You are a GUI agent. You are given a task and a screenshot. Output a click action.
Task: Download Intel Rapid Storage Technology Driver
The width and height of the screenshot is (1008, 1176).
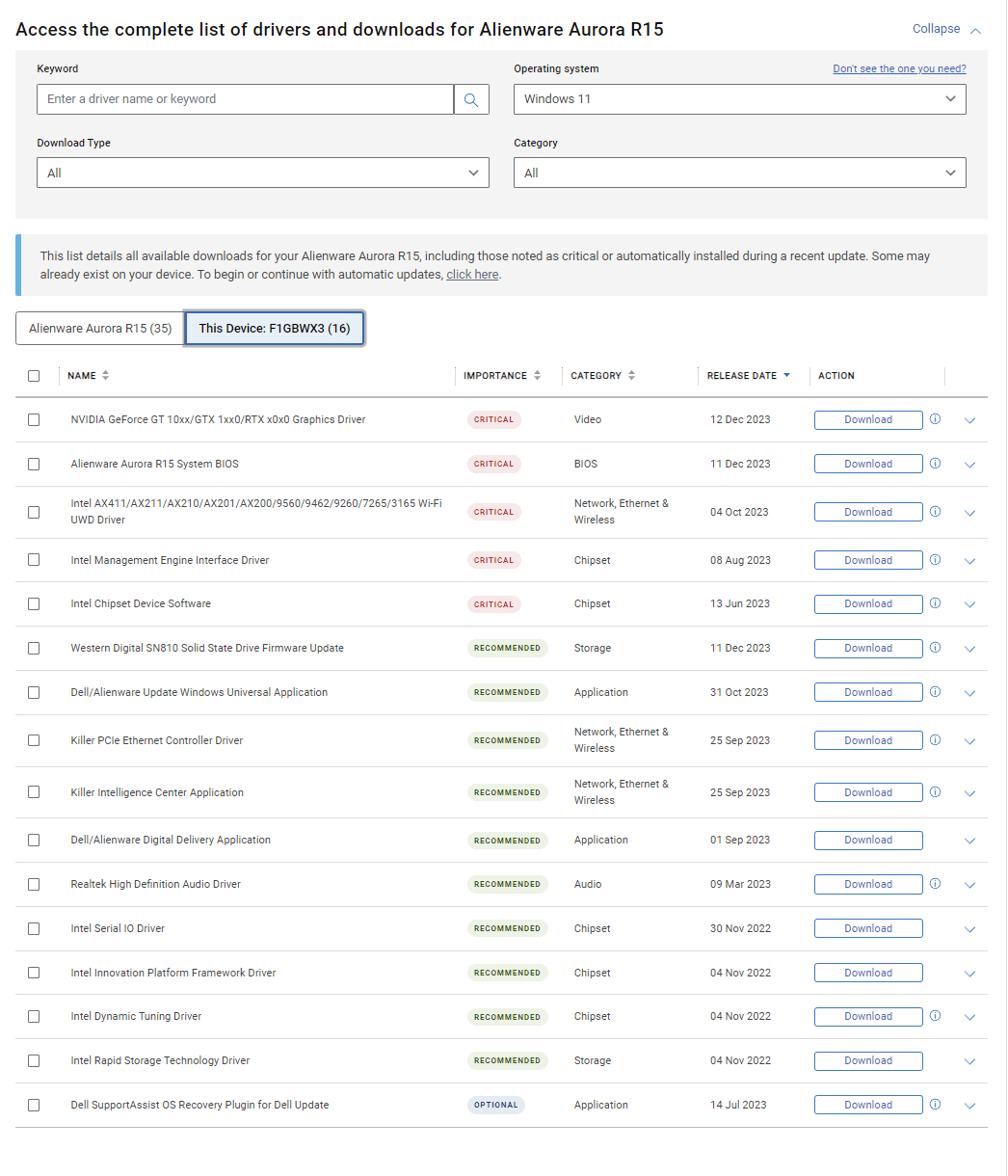[x=868, y=1060]
